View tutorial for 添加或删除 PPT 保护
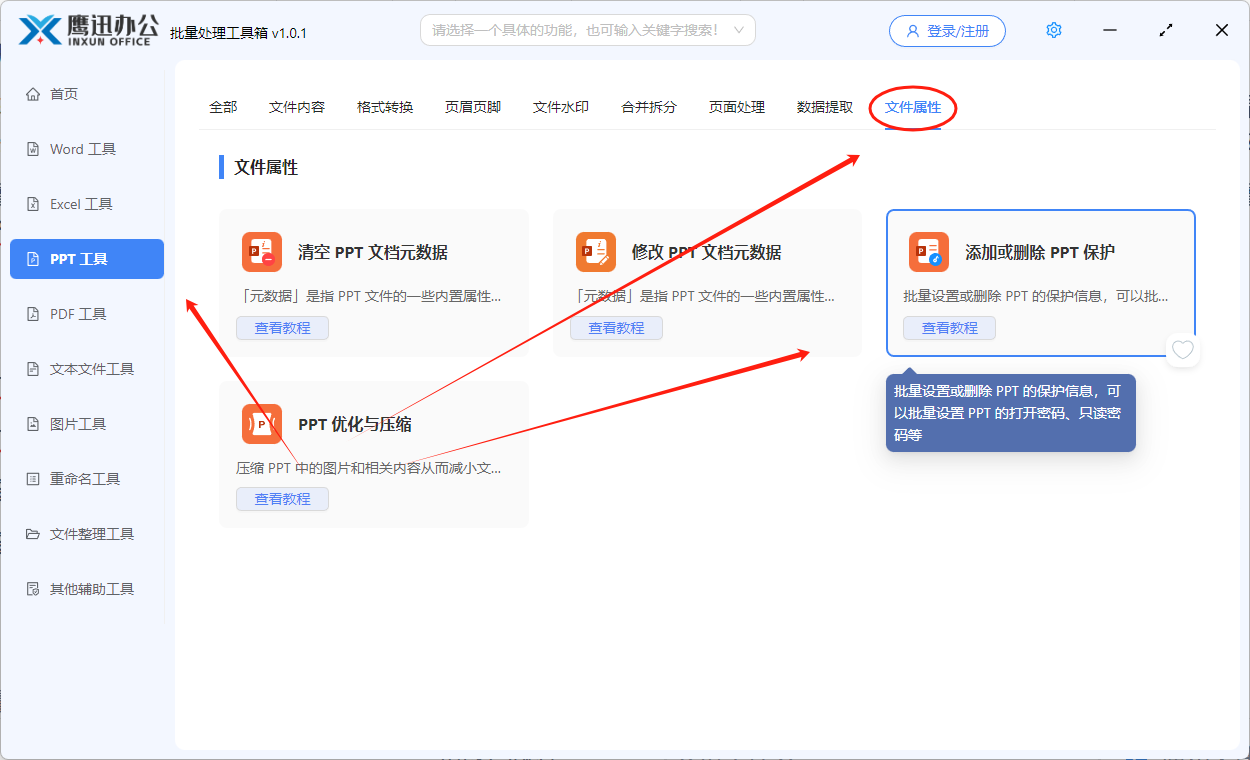 950,328
